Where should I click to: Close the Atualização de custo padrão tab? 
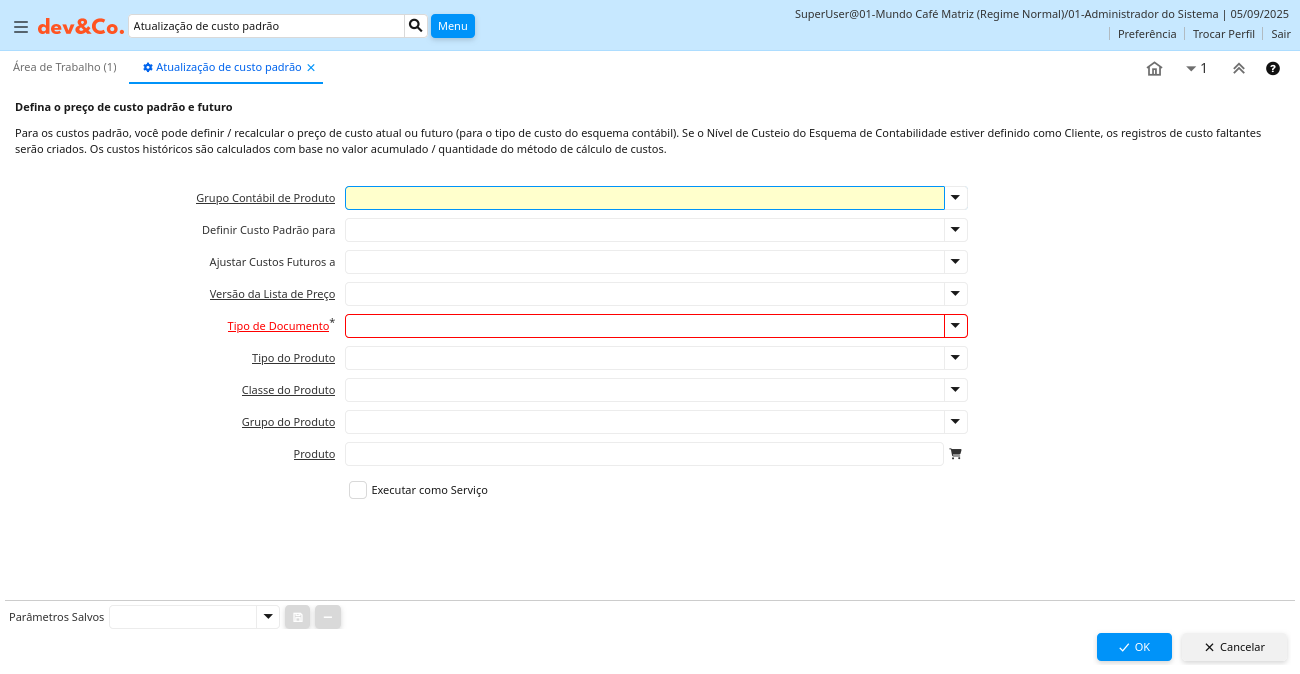pos(311,68)
